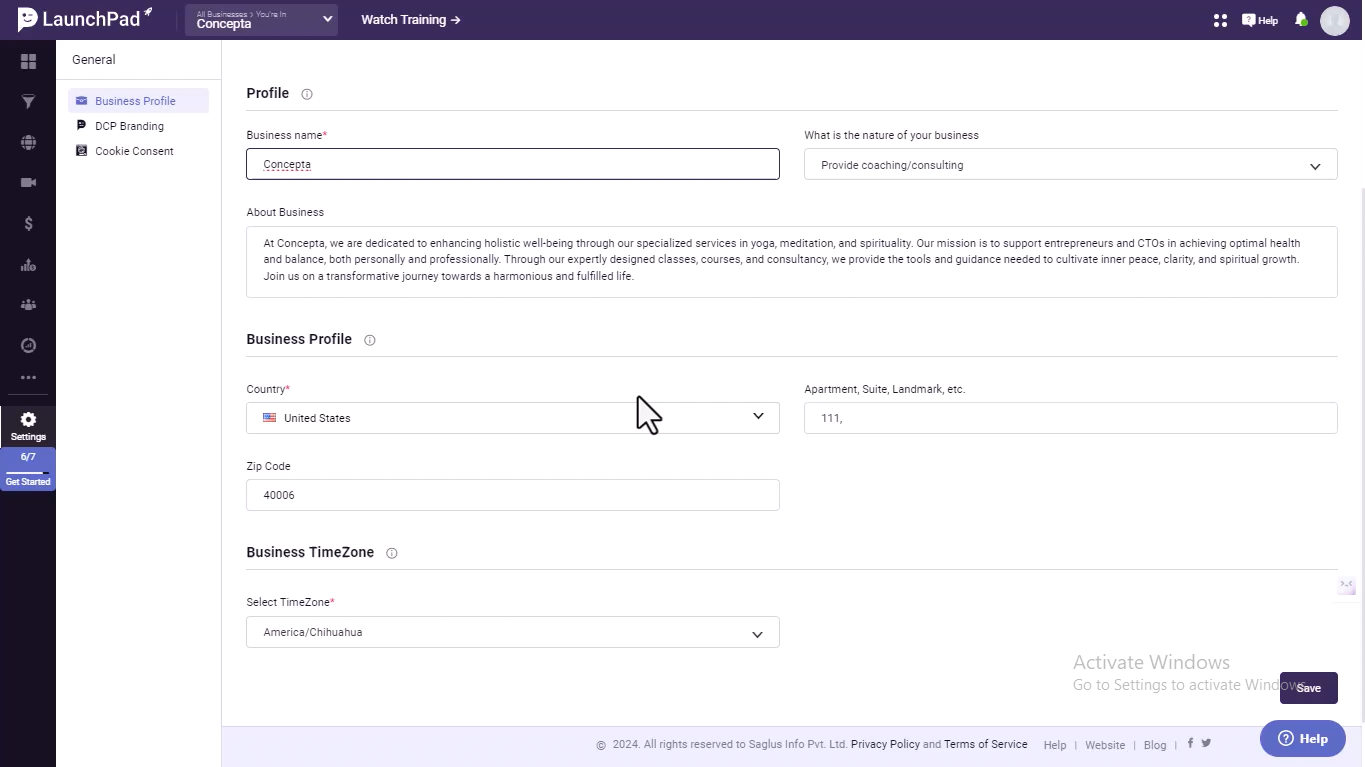Open the funnel icon in sidebar
Viewport: 1365px width, 767px height.
(28, 102)
